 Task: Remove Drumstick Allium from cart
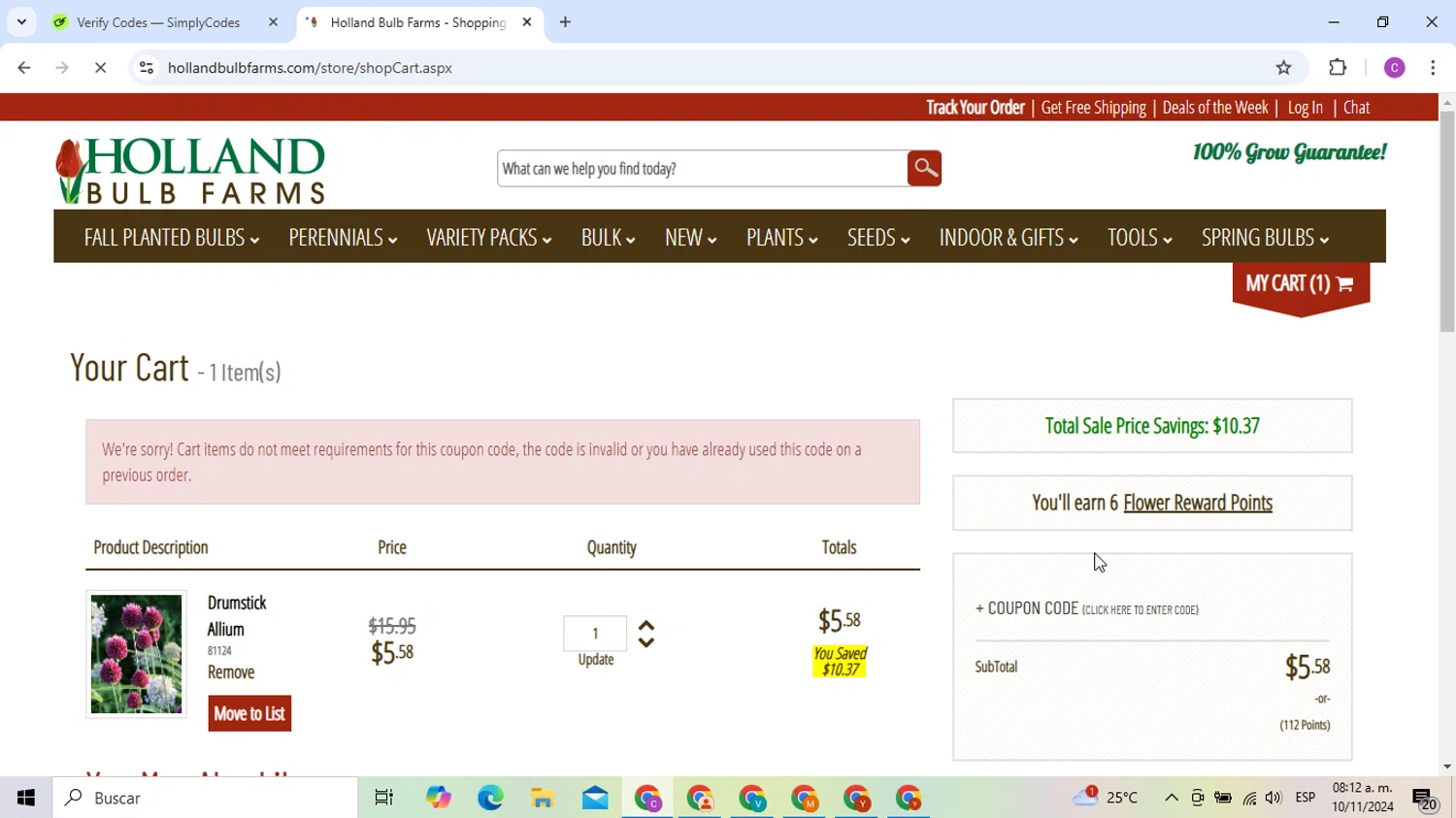tap(231, 672)
